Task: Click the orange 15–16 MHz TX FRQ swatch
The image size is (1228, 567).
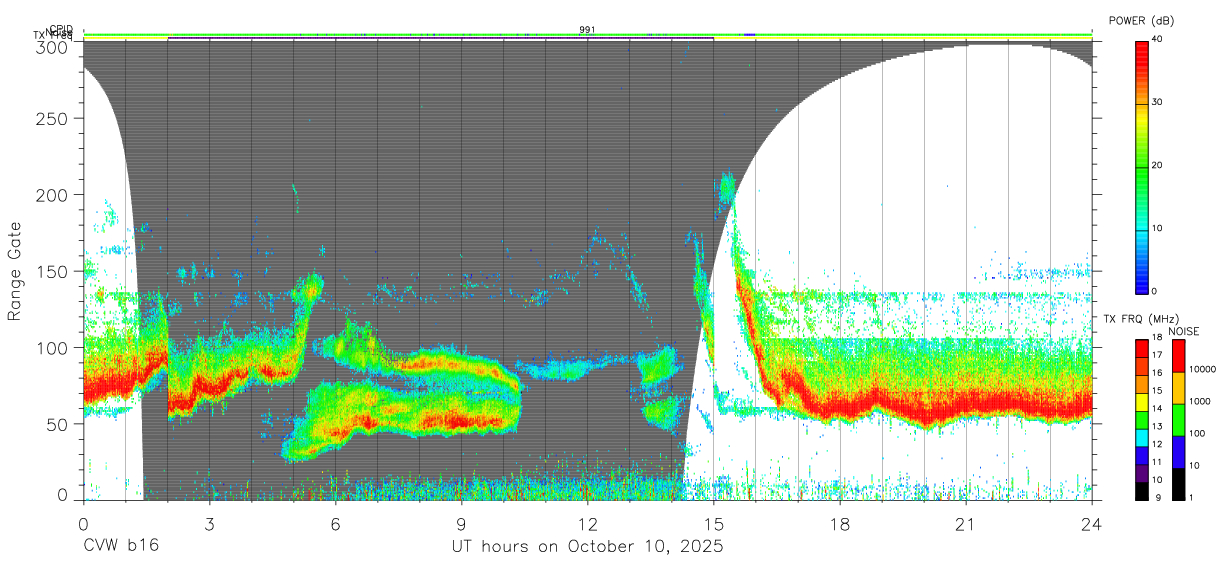Action: [x=1142, y=382]
